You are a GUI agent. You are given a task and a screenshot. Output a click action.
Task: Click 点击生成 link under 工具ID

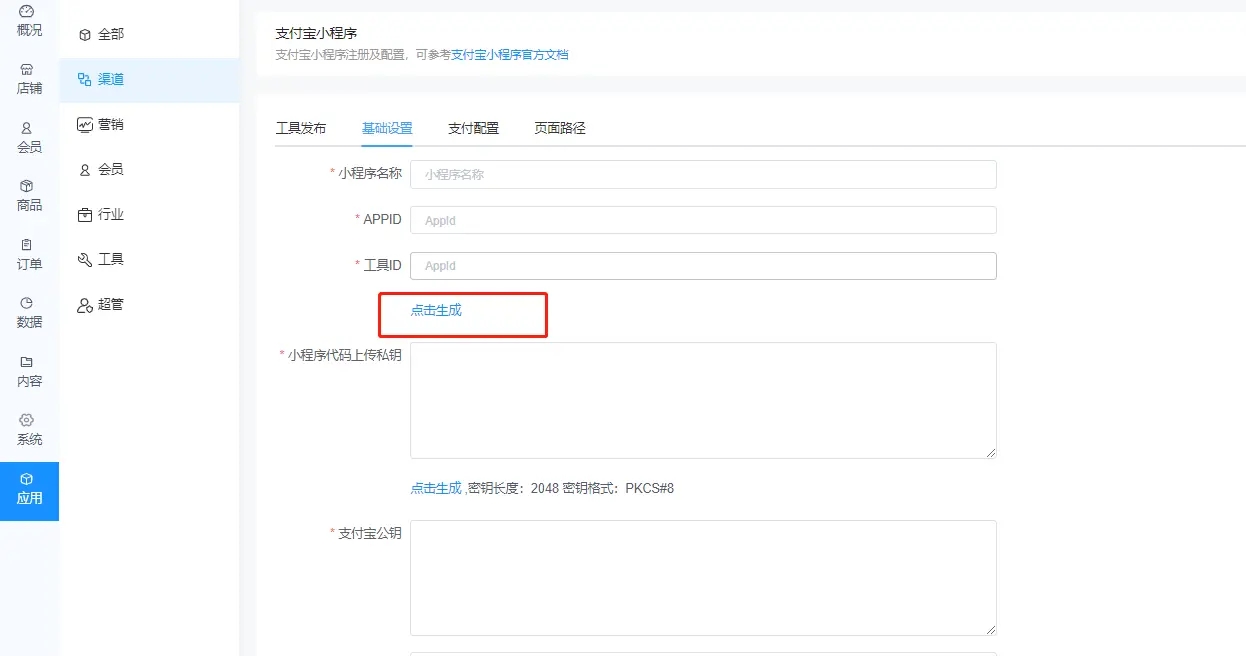coord(436,310)
